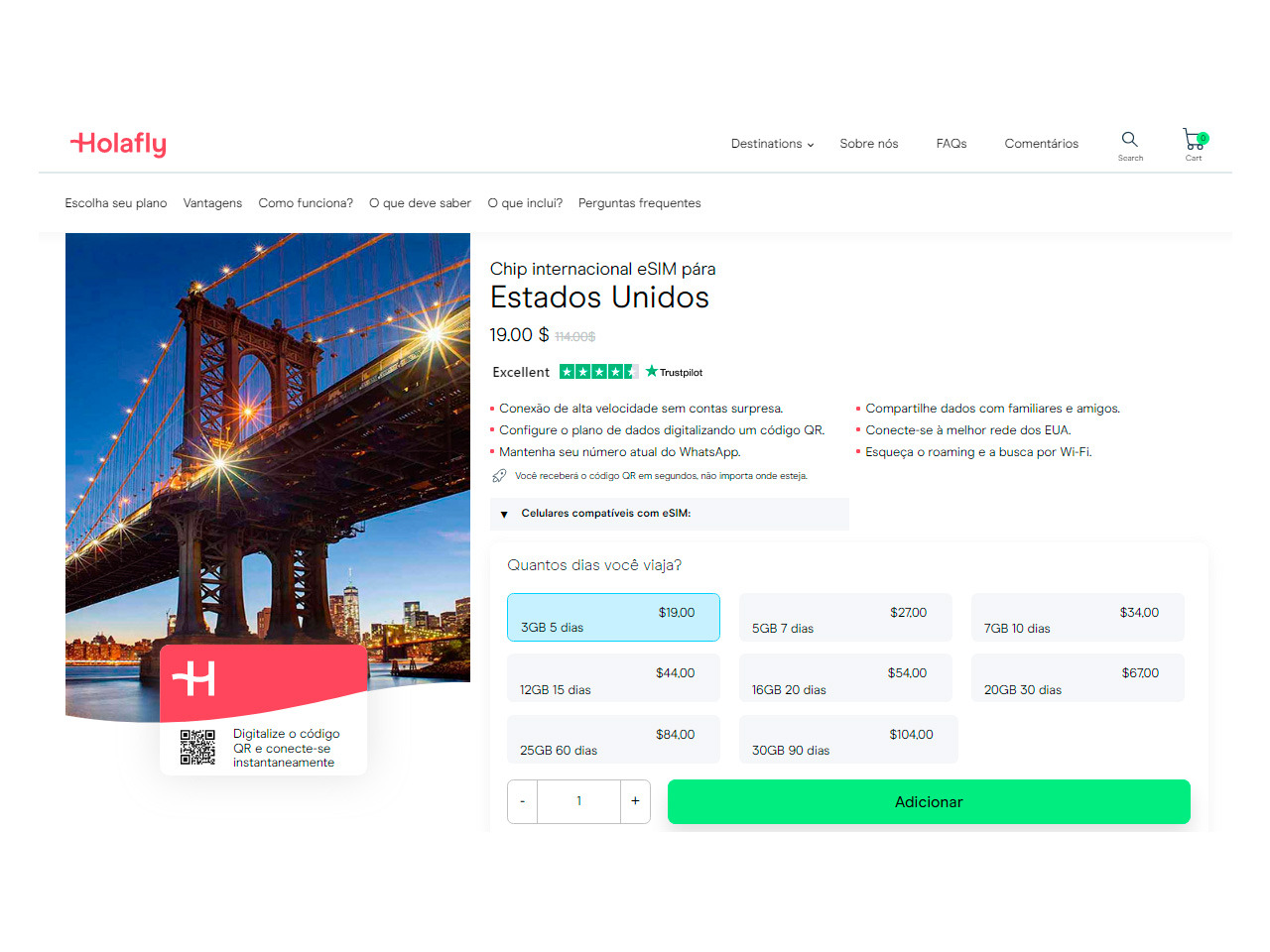Expand the Destinations dropdown menu
This screenshot has width=1270, height=952.
point(772,144)
